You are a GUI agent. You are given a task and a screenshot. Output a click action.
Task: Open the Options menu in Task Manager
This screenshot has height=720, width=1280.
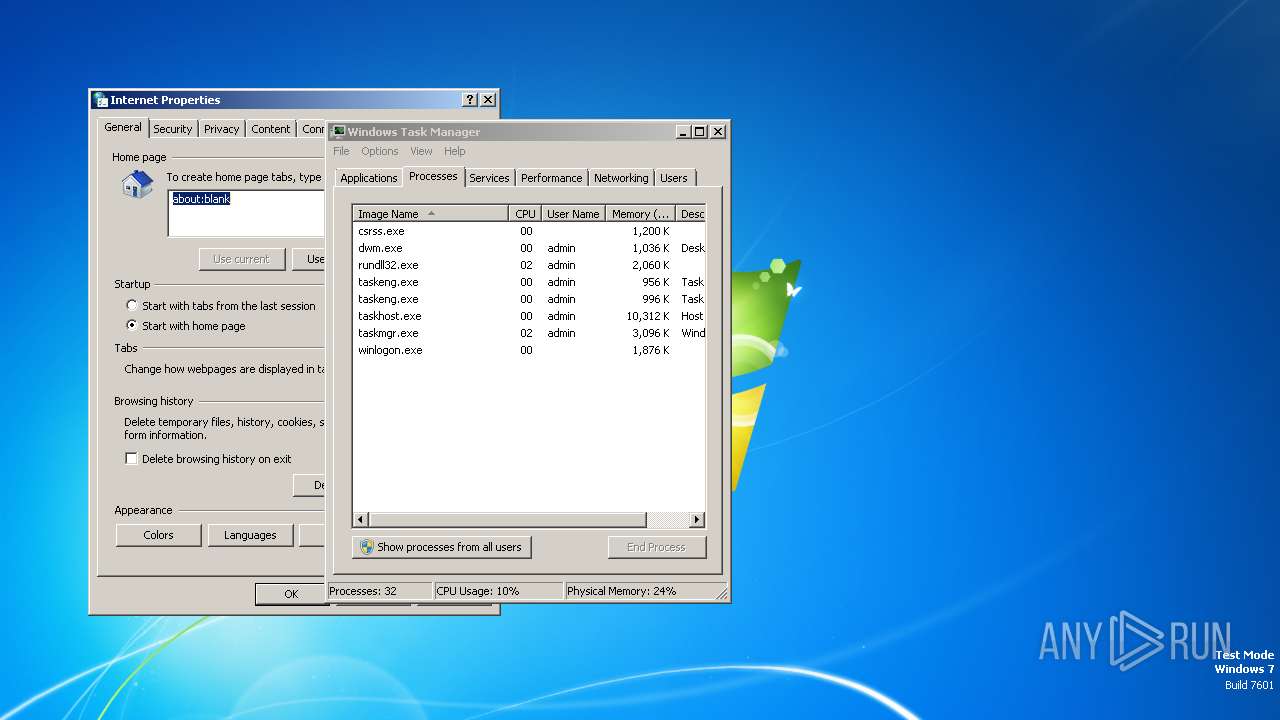[380, 151]
